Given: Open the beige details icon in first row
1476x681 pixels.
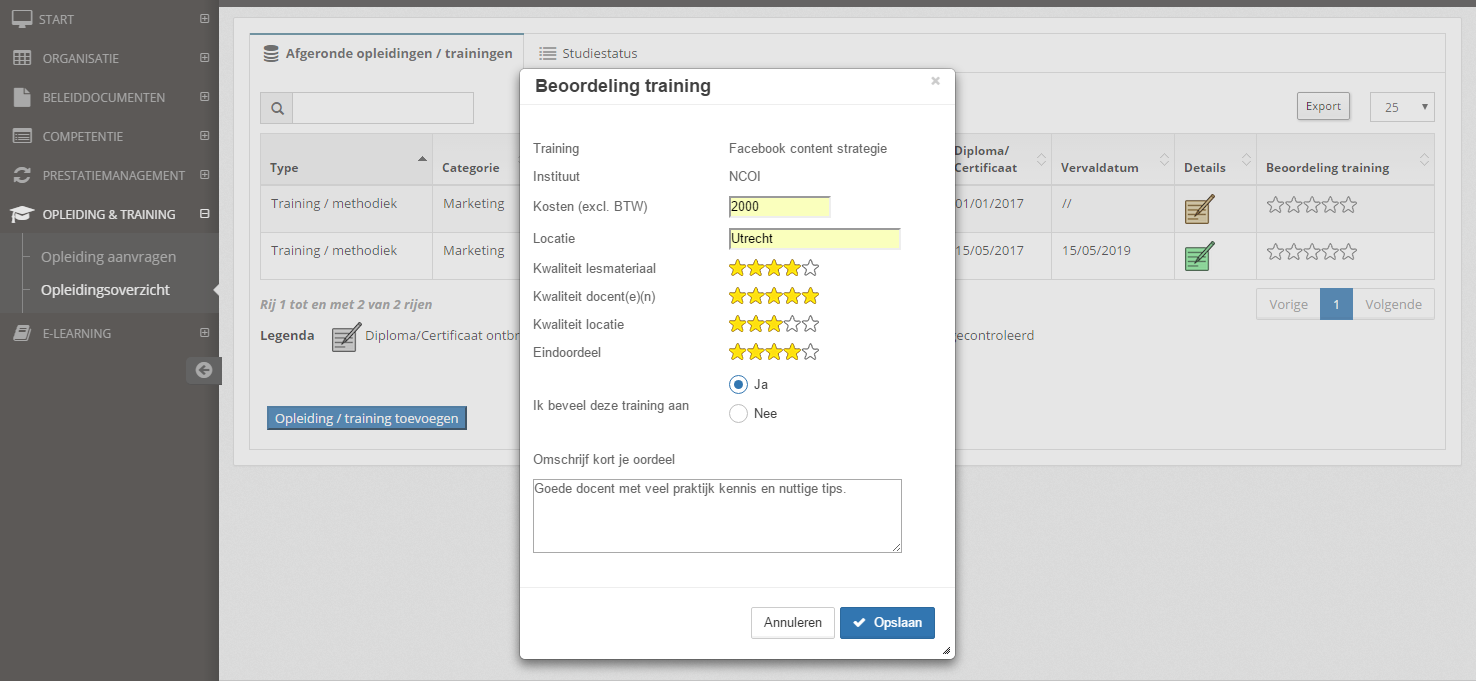Looking at the screenshot, I should tap(1199, 208).
